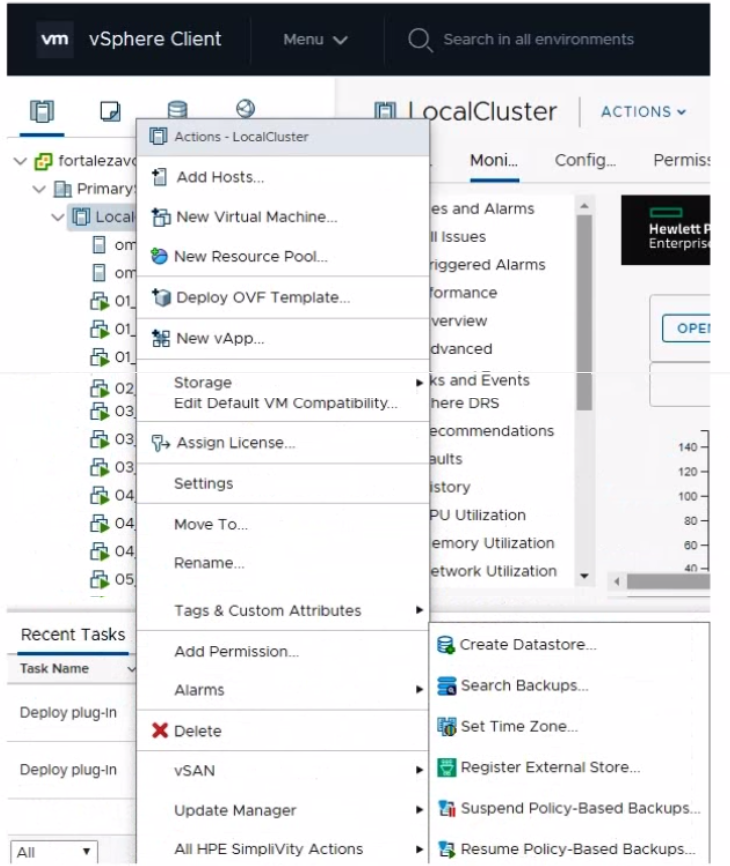The image size is (730, 866).
Task: Click the LocalCluster icon in the title
Action: [385, 111]
